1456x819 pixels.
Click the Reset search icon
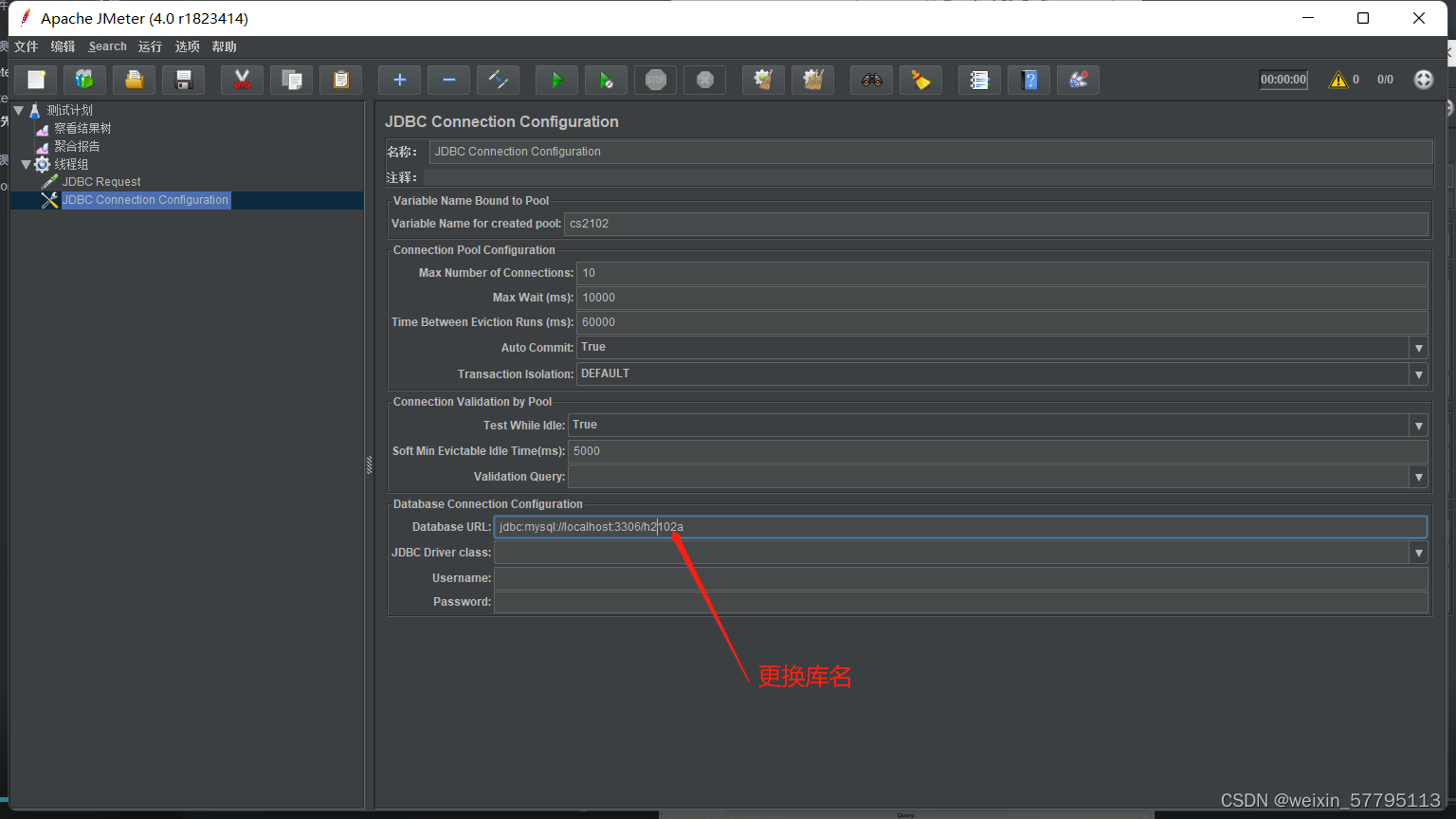[x=921, y=80]
